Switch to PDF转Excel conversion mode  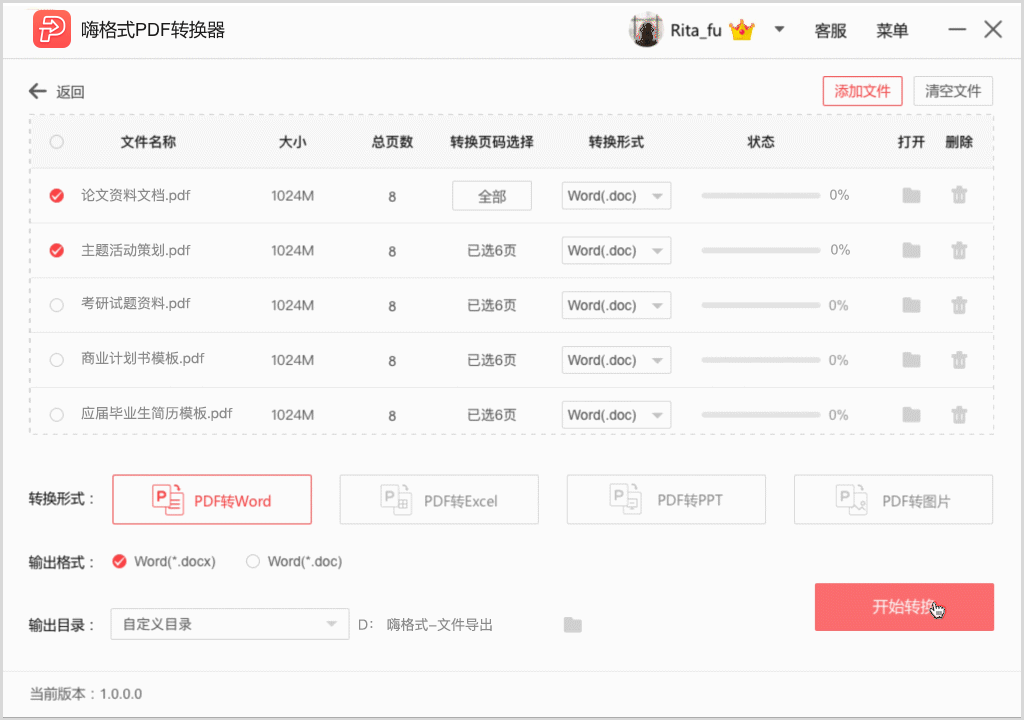click(439, 500)
